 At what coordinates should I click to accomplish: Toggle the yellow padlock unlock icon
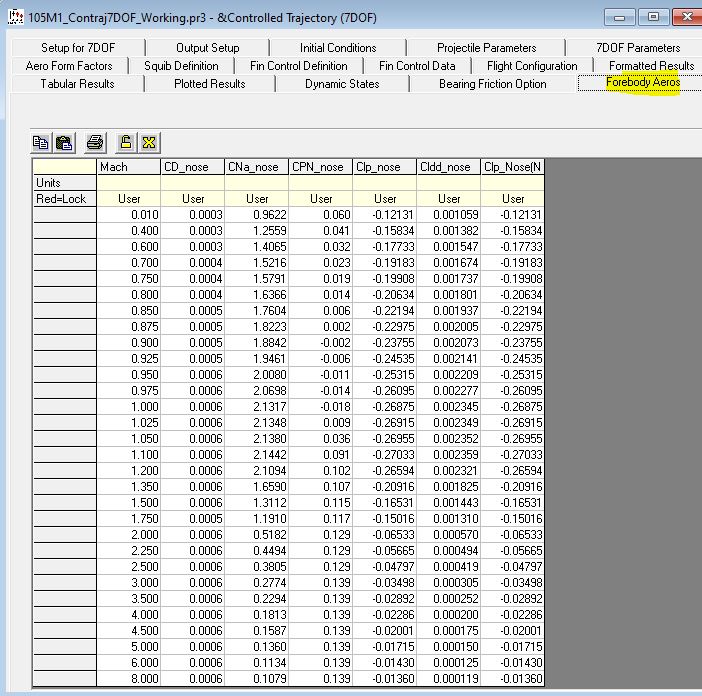click(127, 142)
